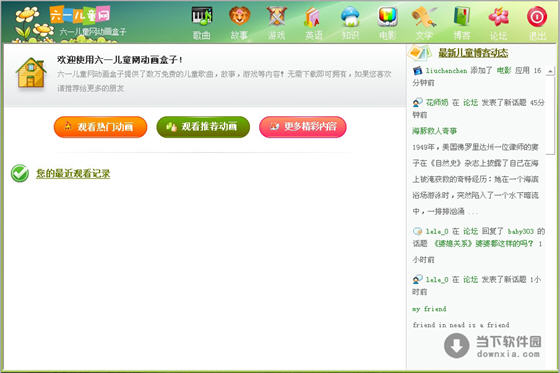Click the yellow house welcome icon
Image resolution: width=560 pixels, height=373 pixels.
point(31,73)
